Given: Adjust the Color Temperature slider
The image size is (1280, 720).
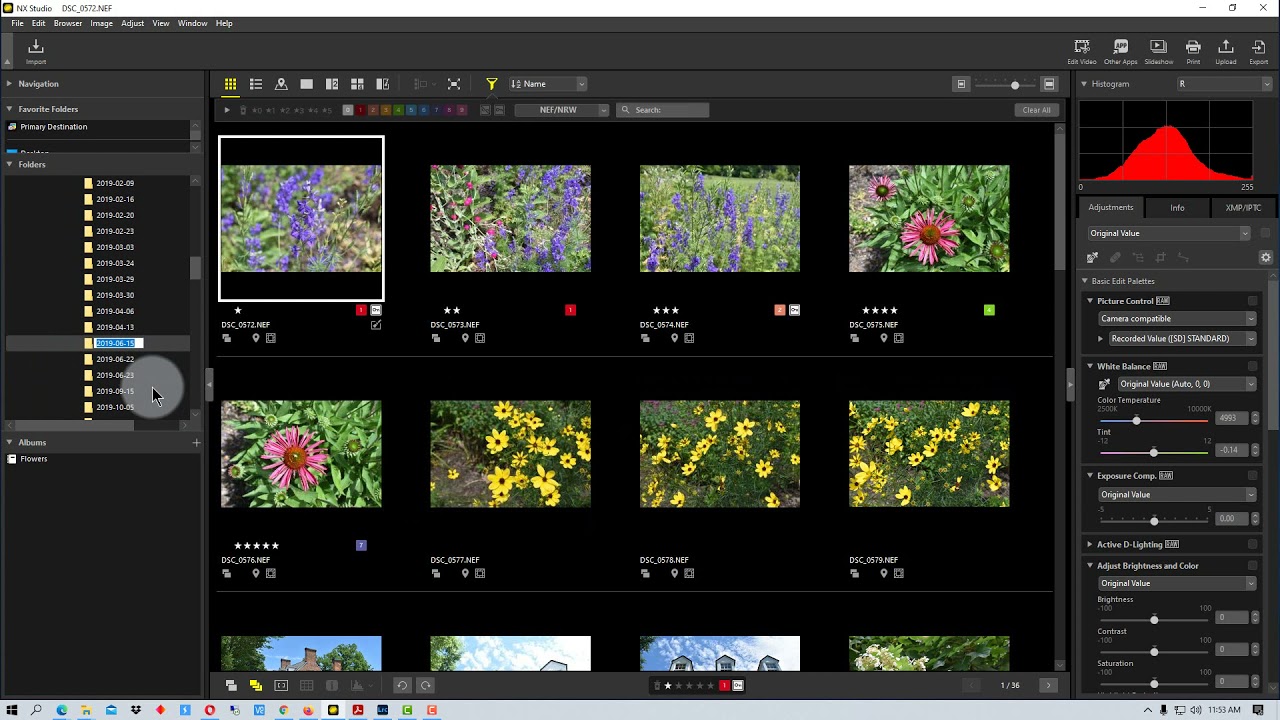Looking at the screenshot, I should 1136,420.
